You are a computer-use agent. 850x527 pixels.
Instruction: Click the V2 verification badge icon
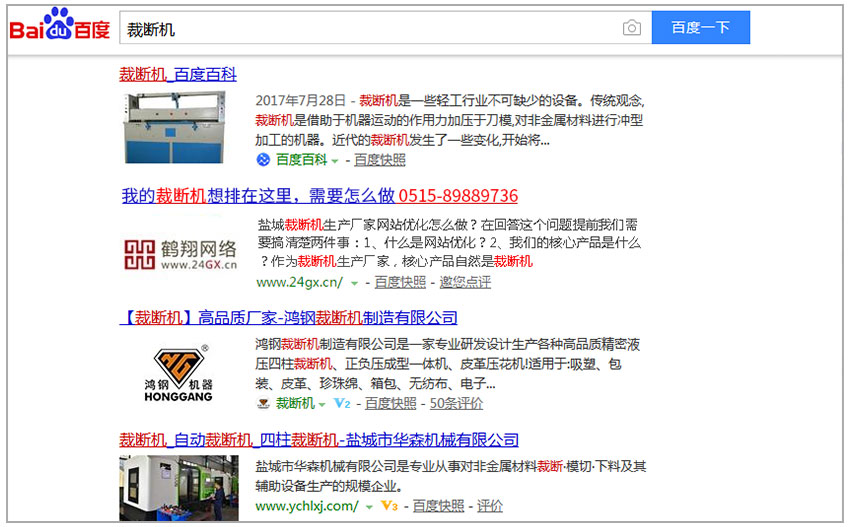pos(342,404)
